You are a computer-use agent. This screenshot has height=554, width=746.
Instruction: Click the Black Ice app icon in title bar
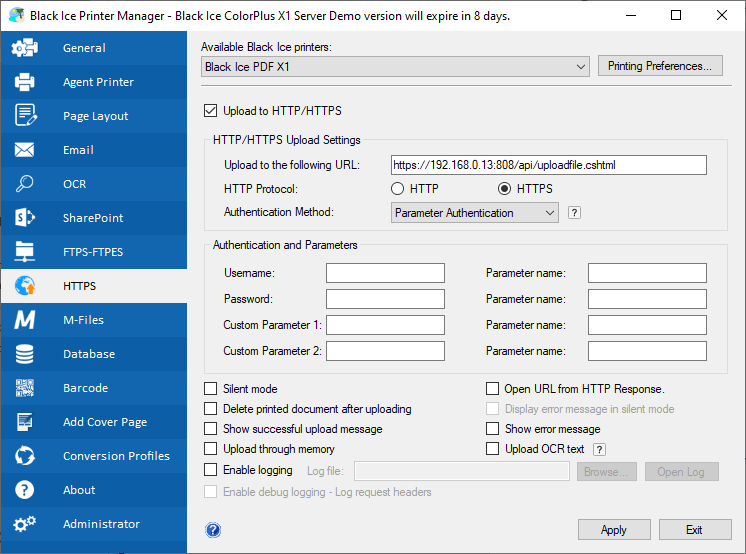point(17,15)
